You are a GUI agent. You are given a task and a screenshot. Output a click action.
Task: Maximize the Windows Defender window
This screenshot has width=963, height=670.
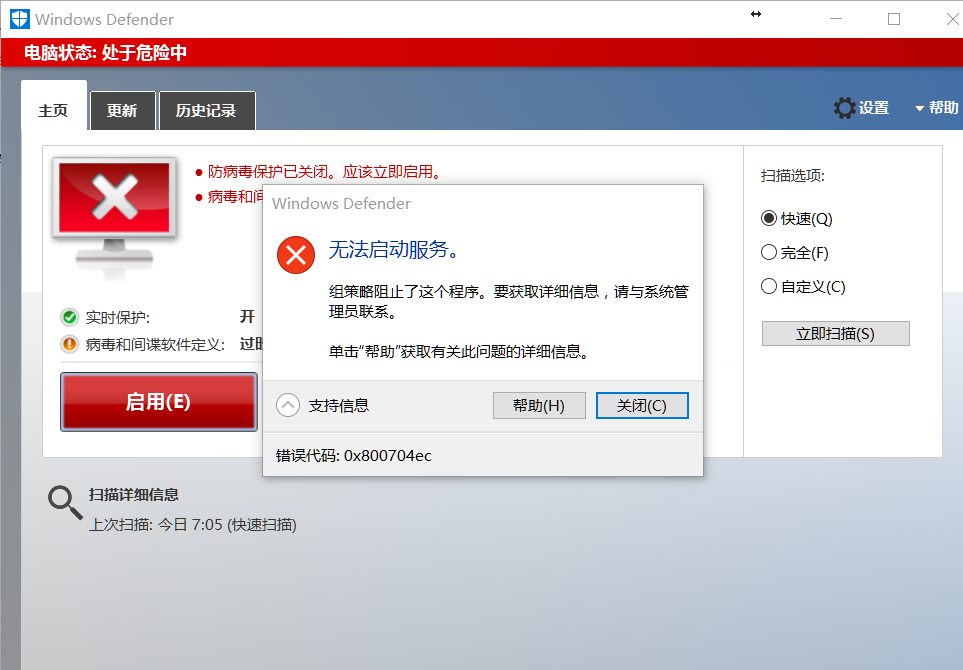pyautogui.click(x=894, y=19)
